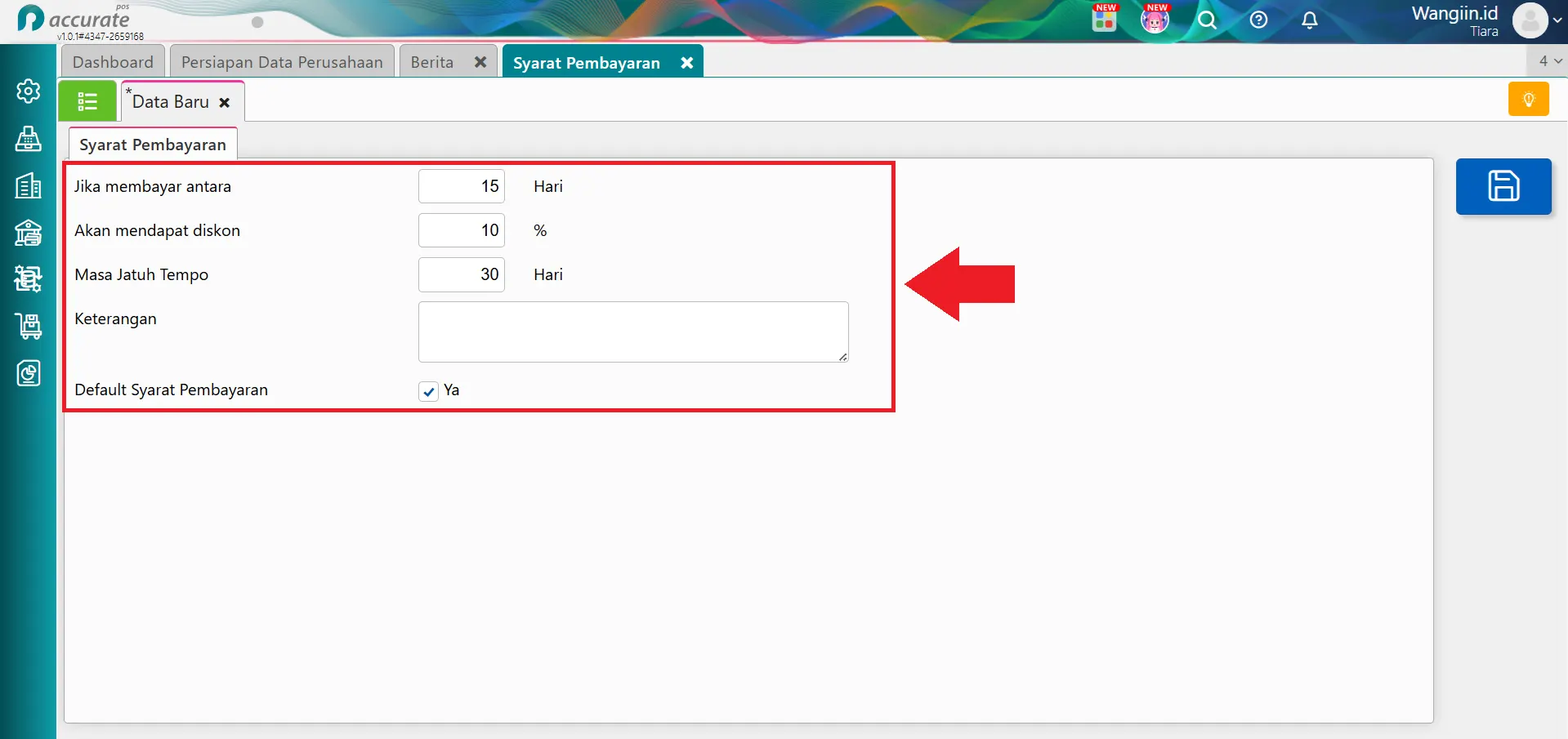1568x739 pixels.
Task: Click the blue save button
Action: (1503, 186)
